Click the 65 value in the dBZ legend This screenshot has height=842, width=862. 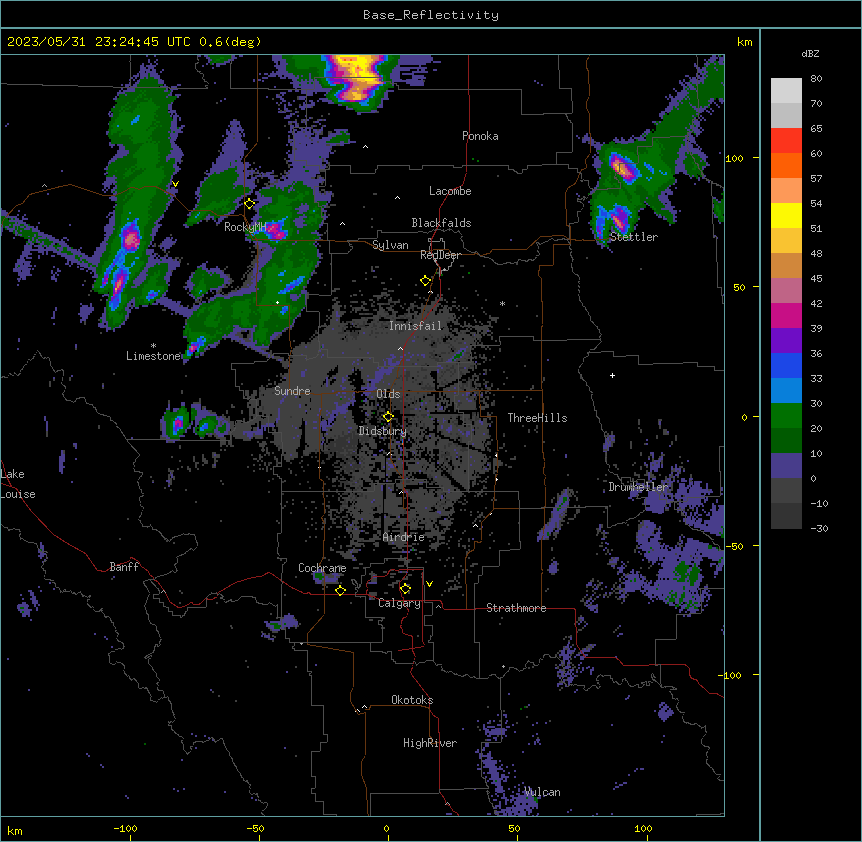[816, 128]
